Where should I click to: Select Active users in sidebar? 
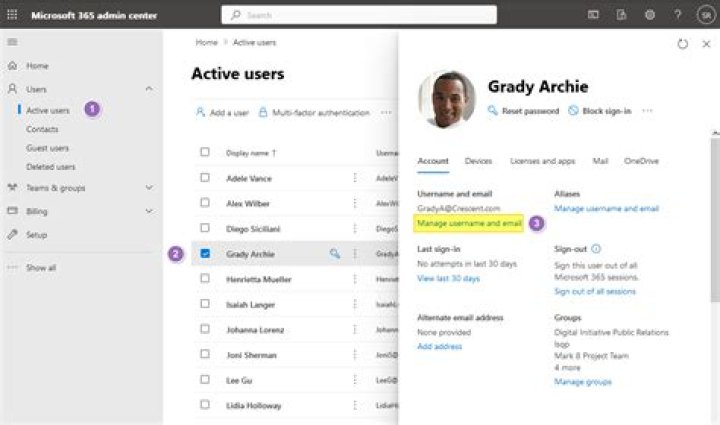(x=48, y=110)
